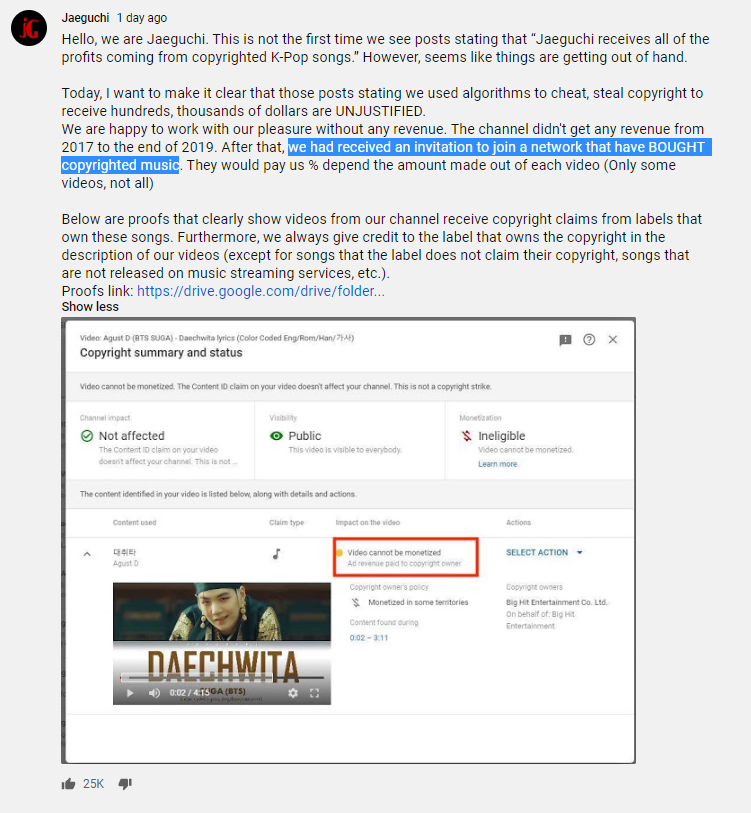Click the Copyright summary and status heading
751x813 pixels.
coord(161,353)
